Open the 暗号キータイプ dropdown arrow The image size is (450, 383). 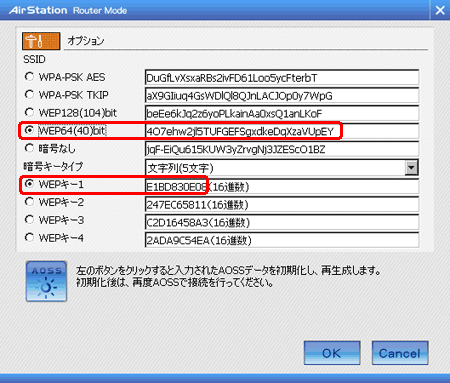pos(412,167)
